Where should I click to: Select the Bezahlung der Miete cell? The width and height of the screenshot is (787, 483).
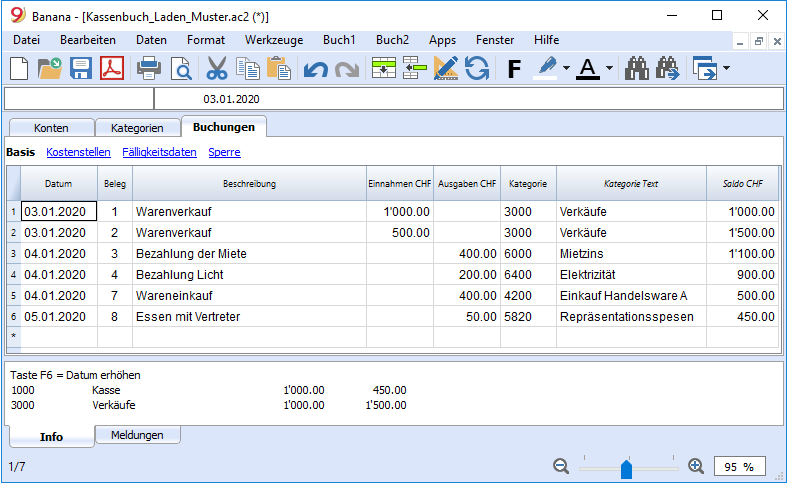249,254
